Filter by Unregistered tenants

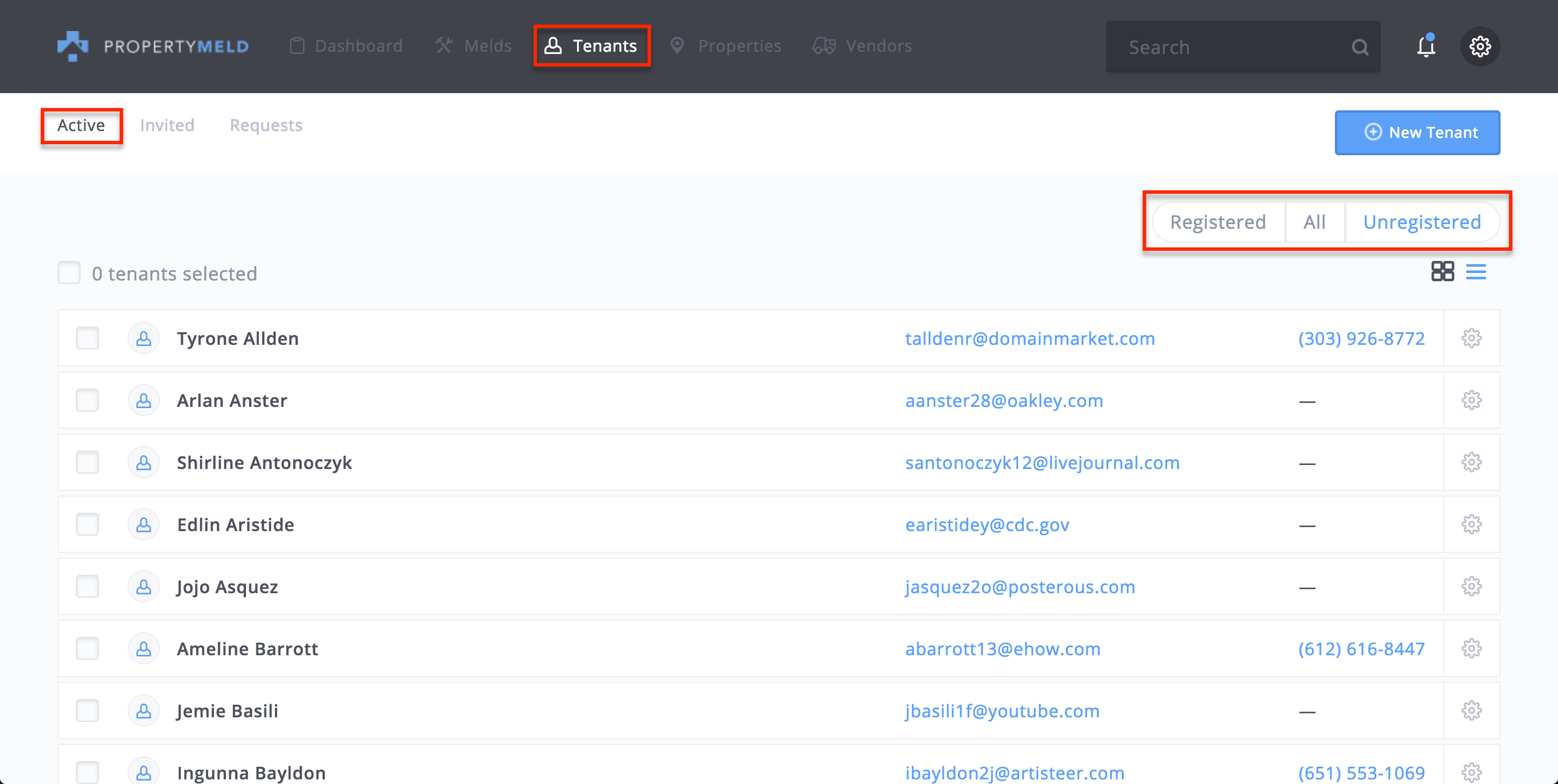1421,222
